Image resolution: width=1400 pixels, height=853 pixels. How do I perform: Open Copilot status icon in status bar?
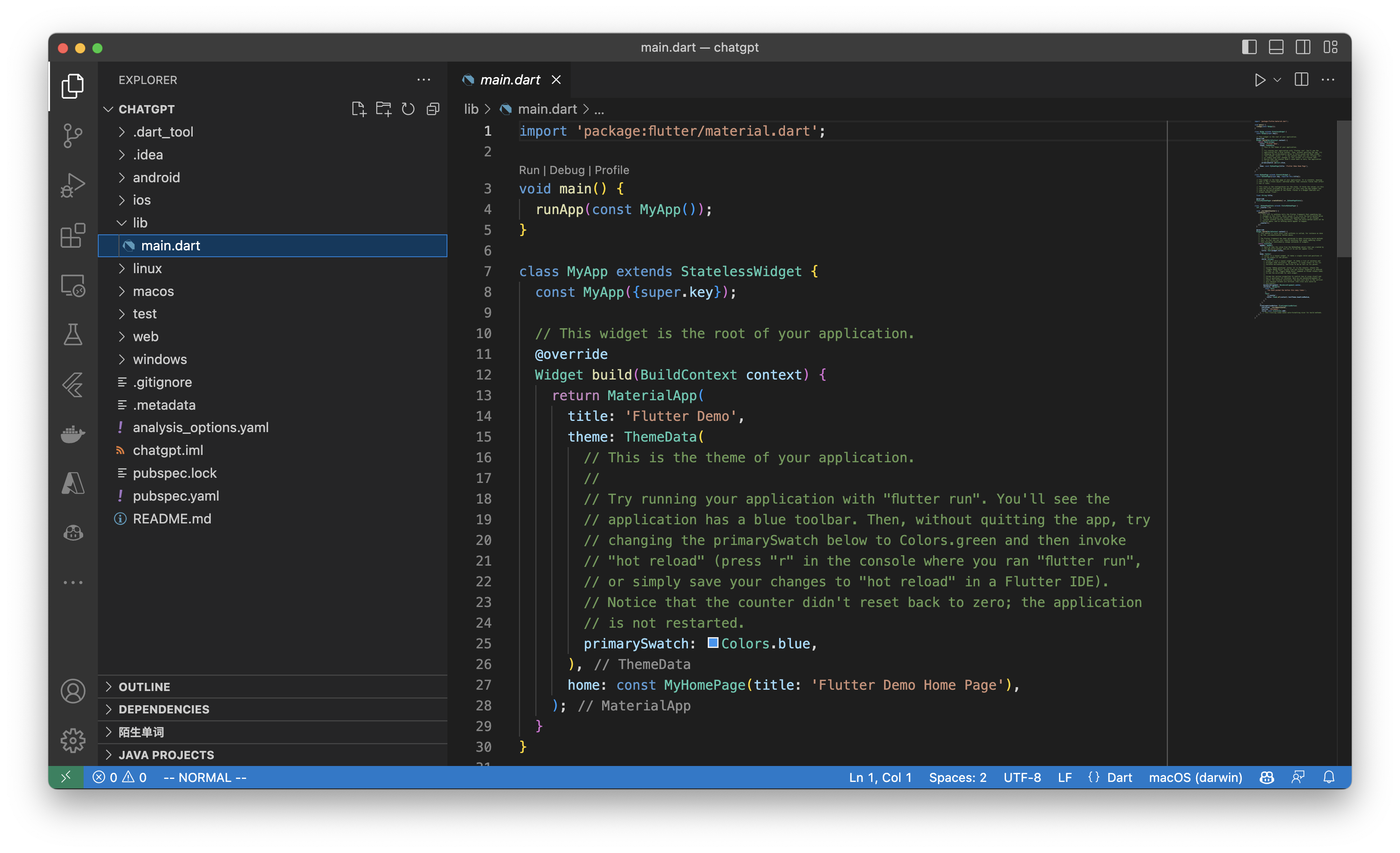point(1266,777)
